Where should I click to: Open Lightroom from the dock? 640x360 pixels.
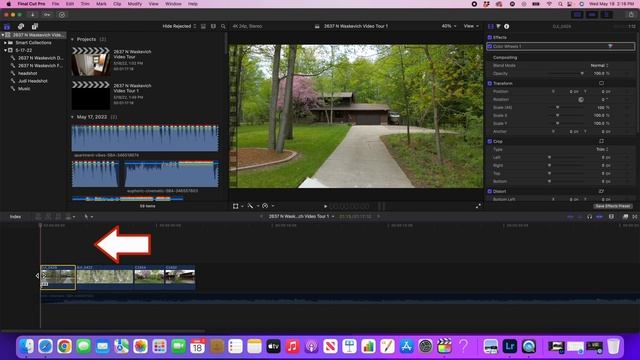(x=509, y=347)
